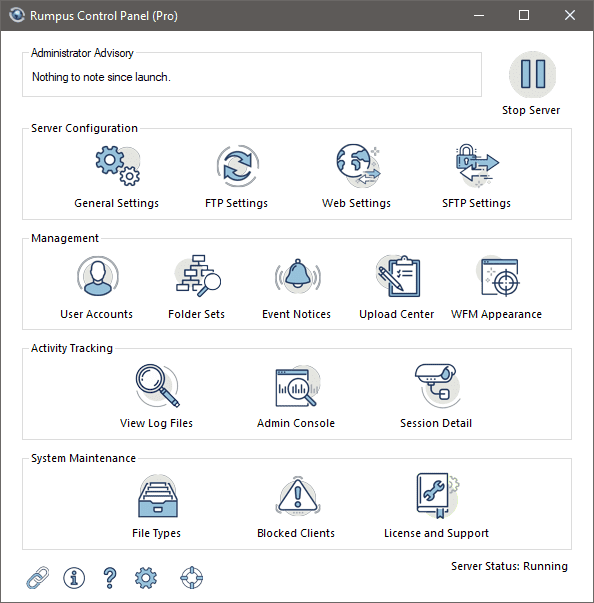
Task: Open Event Notices bell icon
Action: click(298, 276)
